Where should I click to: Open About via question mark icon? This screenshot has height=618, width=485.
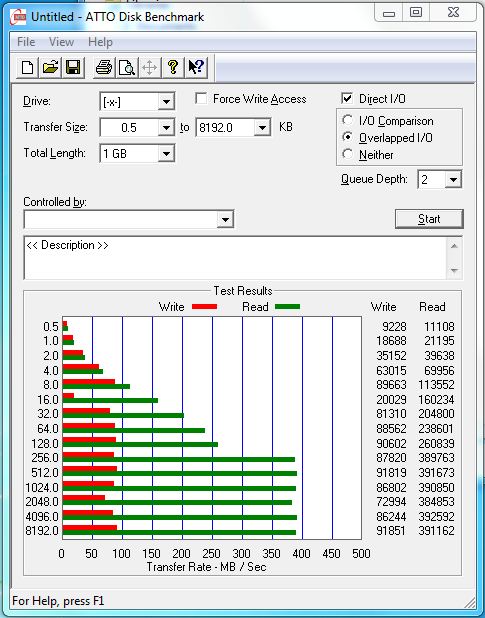pos(173,67)
